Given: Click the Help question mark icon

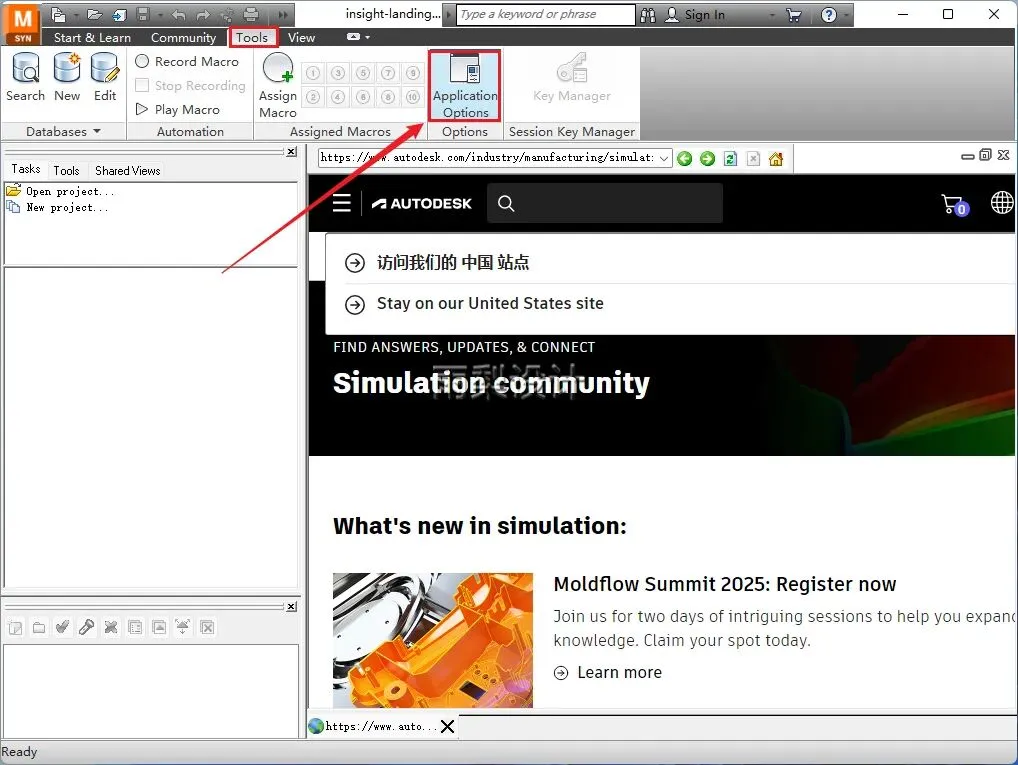Looking at the screenshot, I should coord(828,15).
